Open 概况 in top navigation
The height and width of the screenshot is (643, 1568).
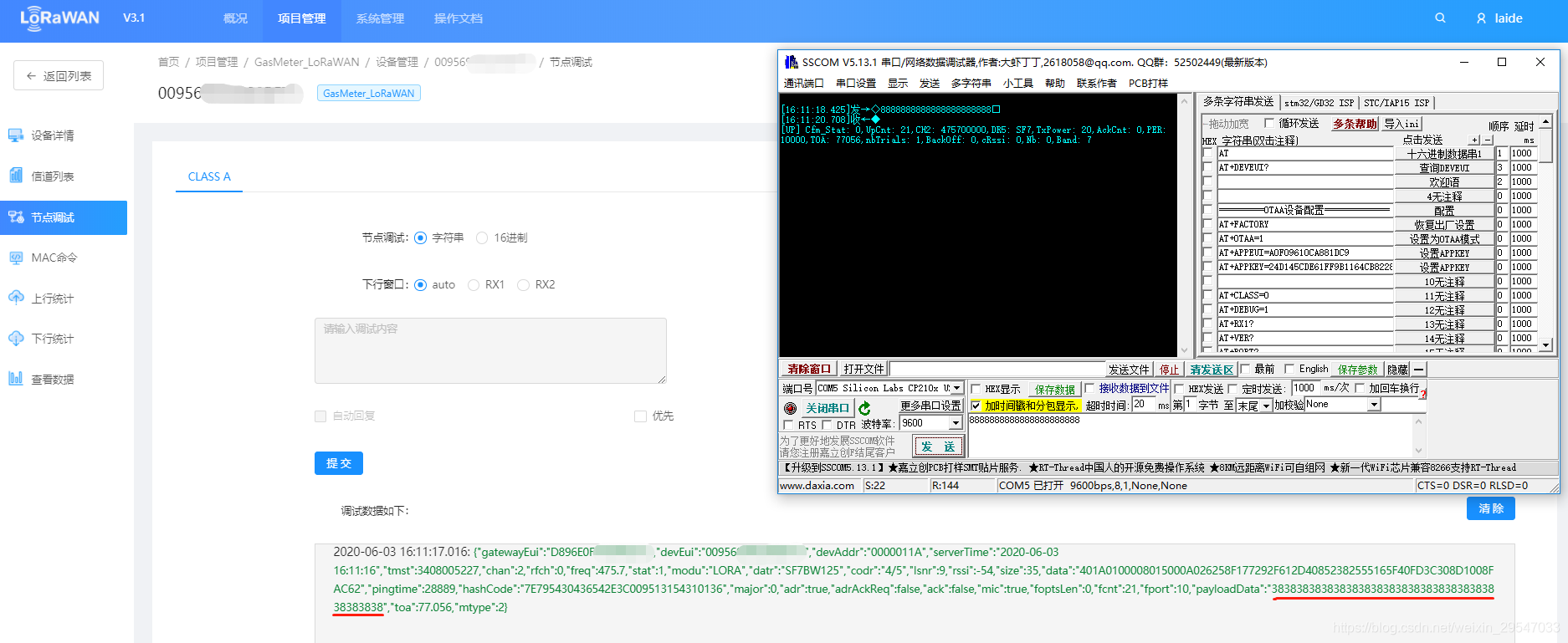click(235, 18)
